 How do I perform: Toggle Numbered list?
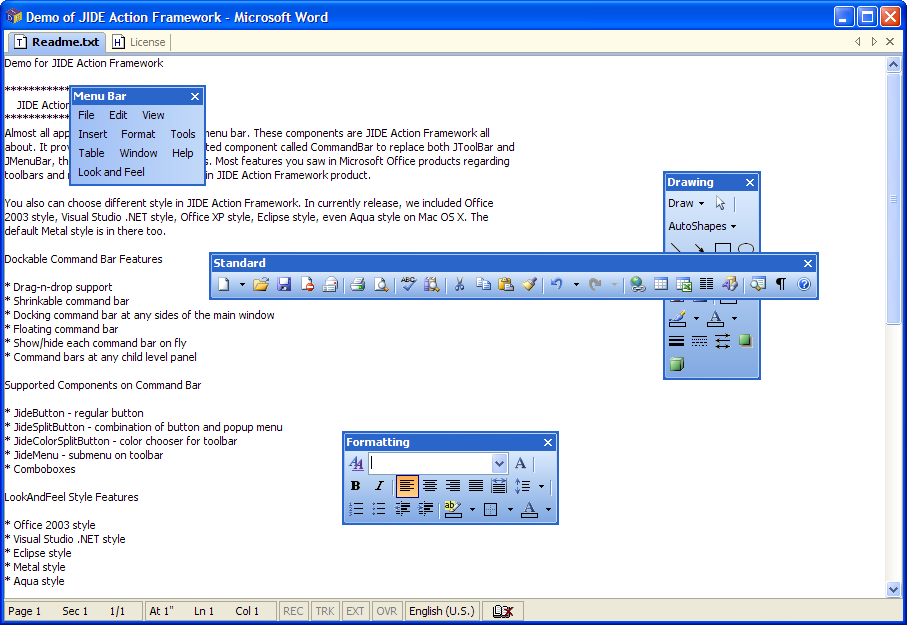coord(356,509)
